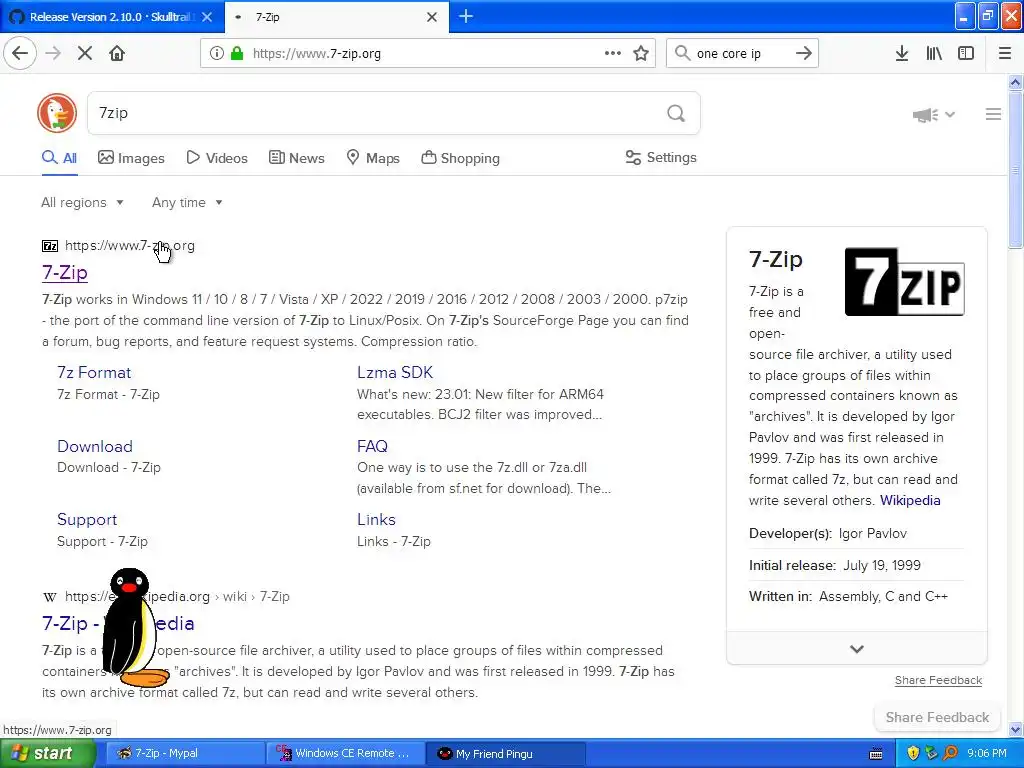Click the 7-Zip logo in info panel

click(x=904, y=281)
